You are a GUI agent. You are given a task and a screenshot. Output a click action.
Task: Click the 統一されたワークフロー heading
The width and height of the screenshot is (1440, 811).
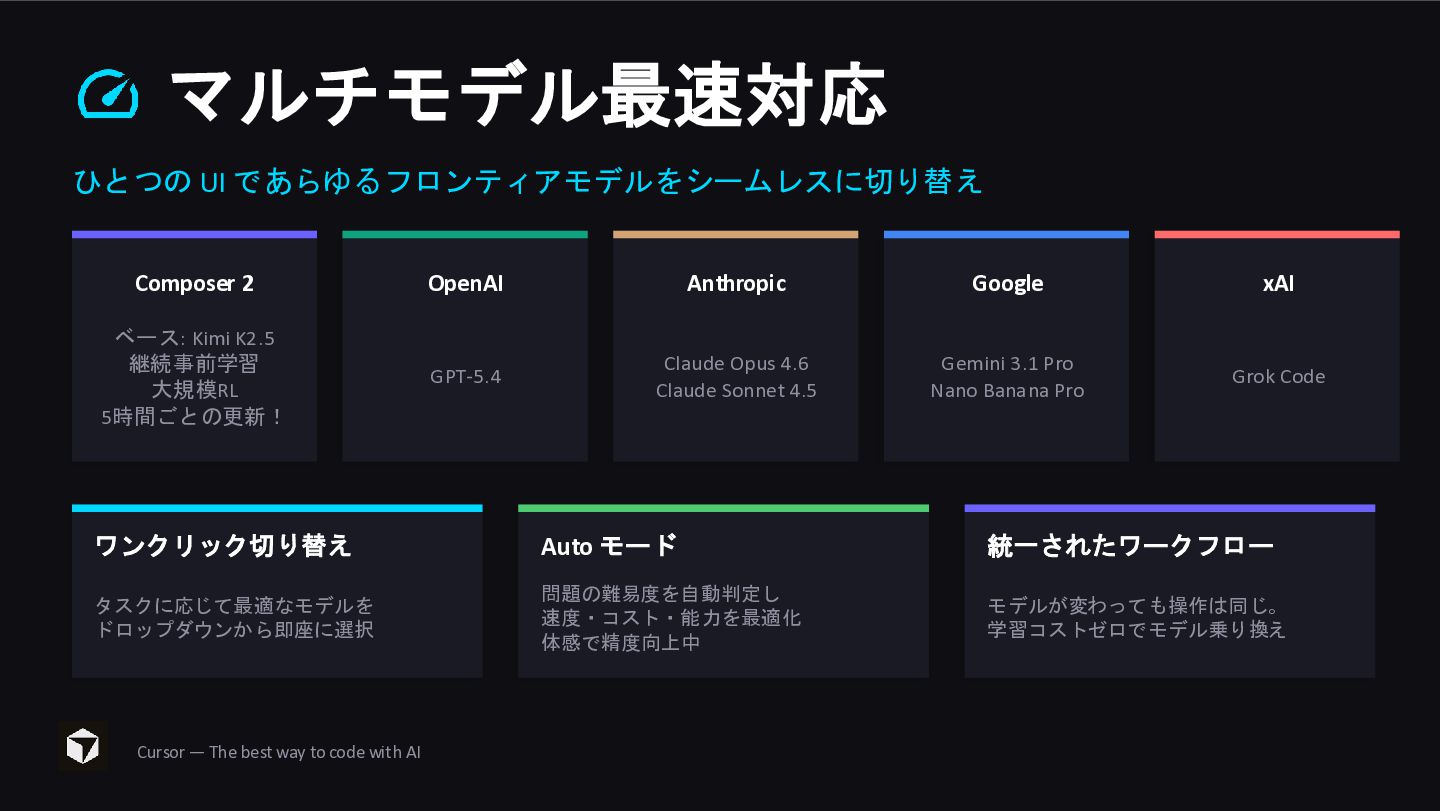pos(1130,545)
